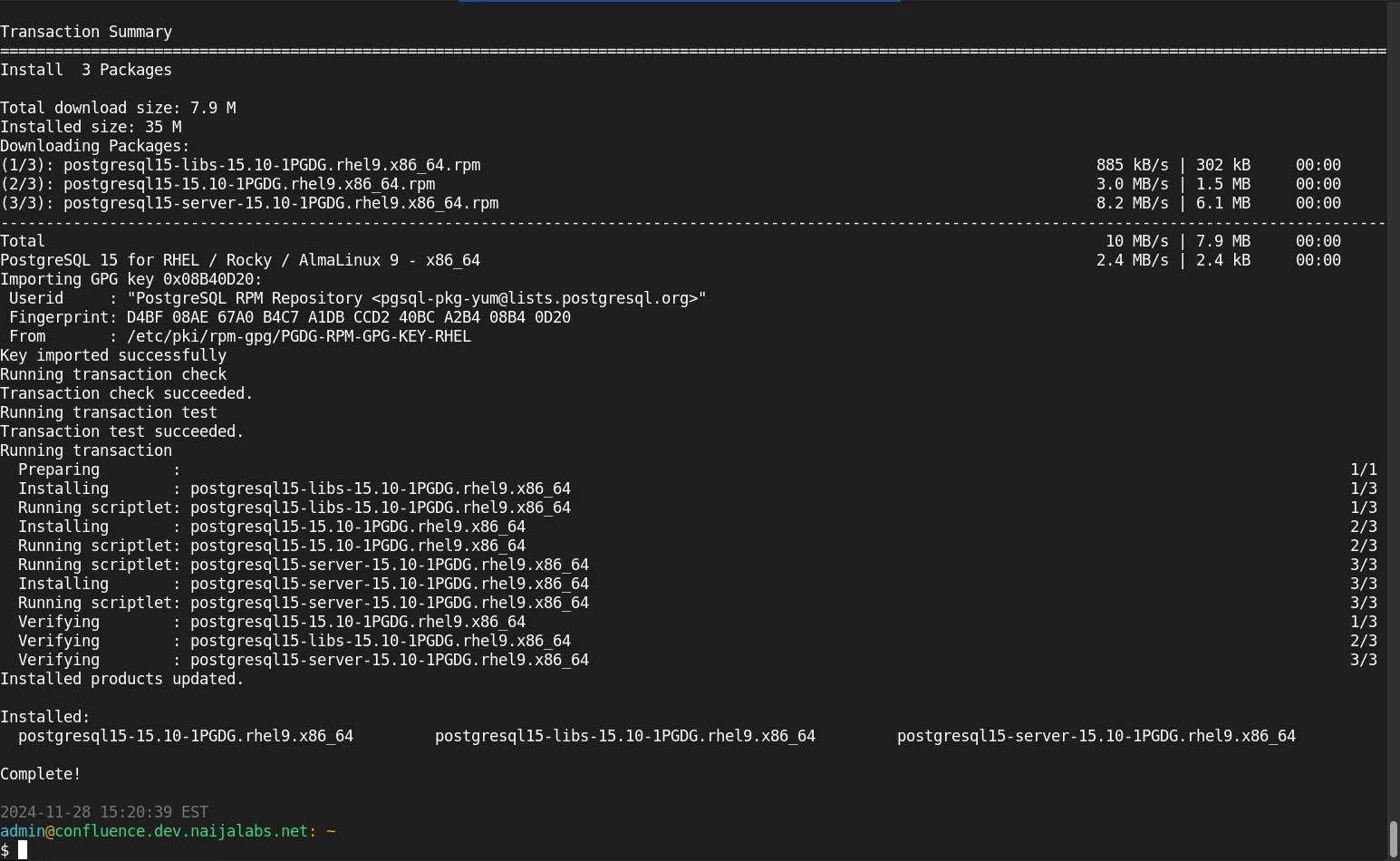Click the terminal scrollbar thumb
Image resolution: width=1400 pixels, height=861 pixels.
coord(1393,838)
